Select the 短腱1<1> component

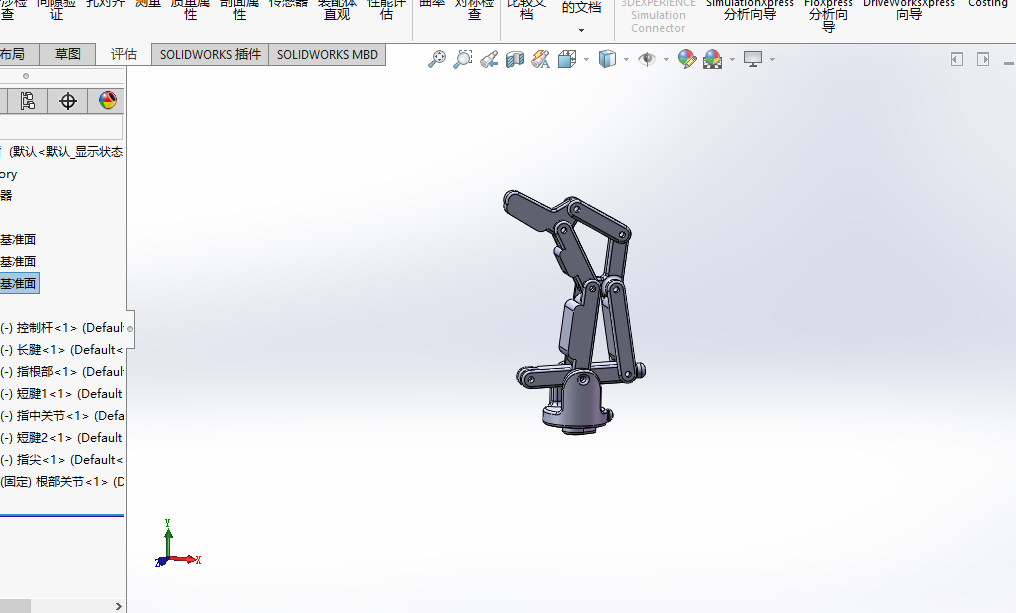point(62,394)
